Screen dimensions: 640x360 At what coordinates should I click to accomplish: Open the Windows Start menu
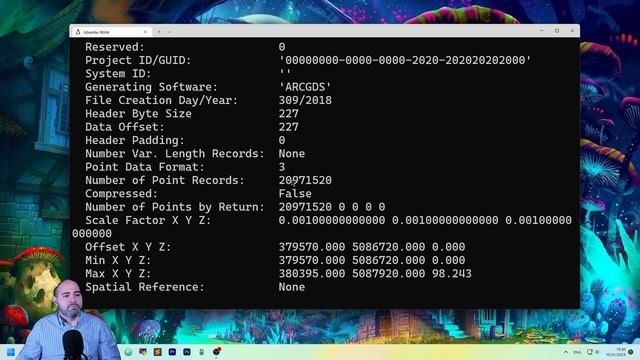pyautogui.click(x=11, y=352)
